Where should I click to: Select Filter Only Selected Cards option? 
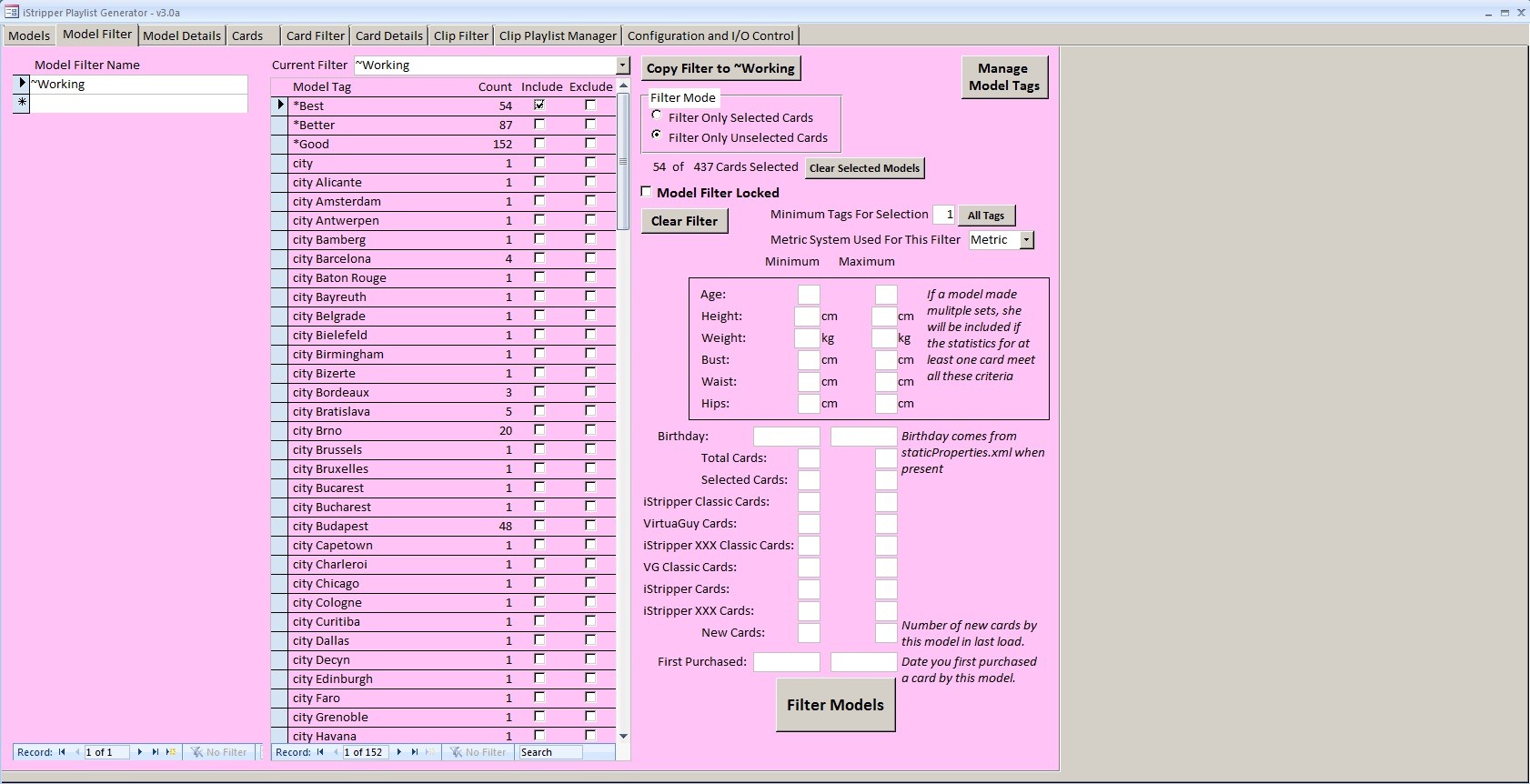pos(657,116)
